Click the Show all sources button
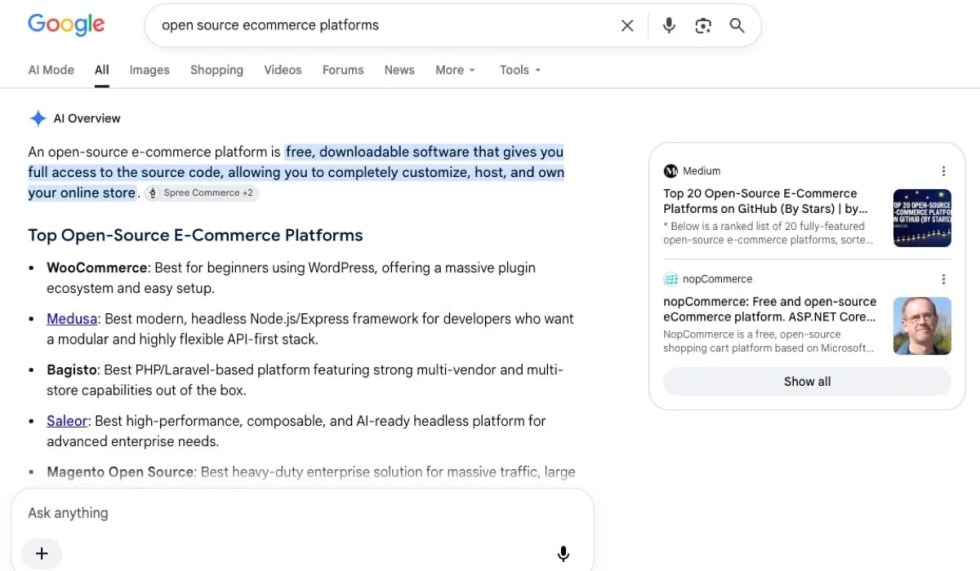Viewport: 980px width, 571px height. pos(807,382)
